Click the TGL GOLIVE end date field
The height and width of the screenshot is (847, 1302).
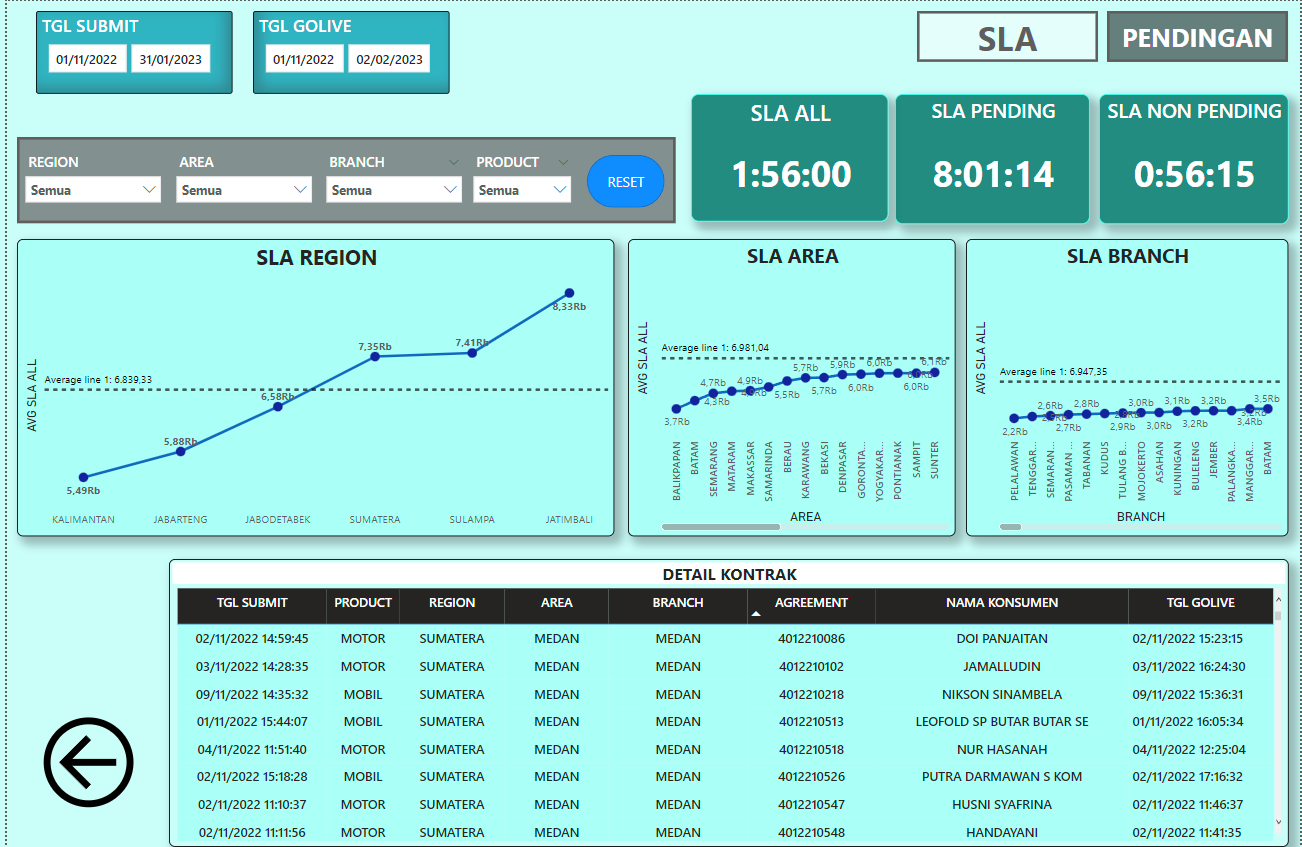click(x=389, y=60)
